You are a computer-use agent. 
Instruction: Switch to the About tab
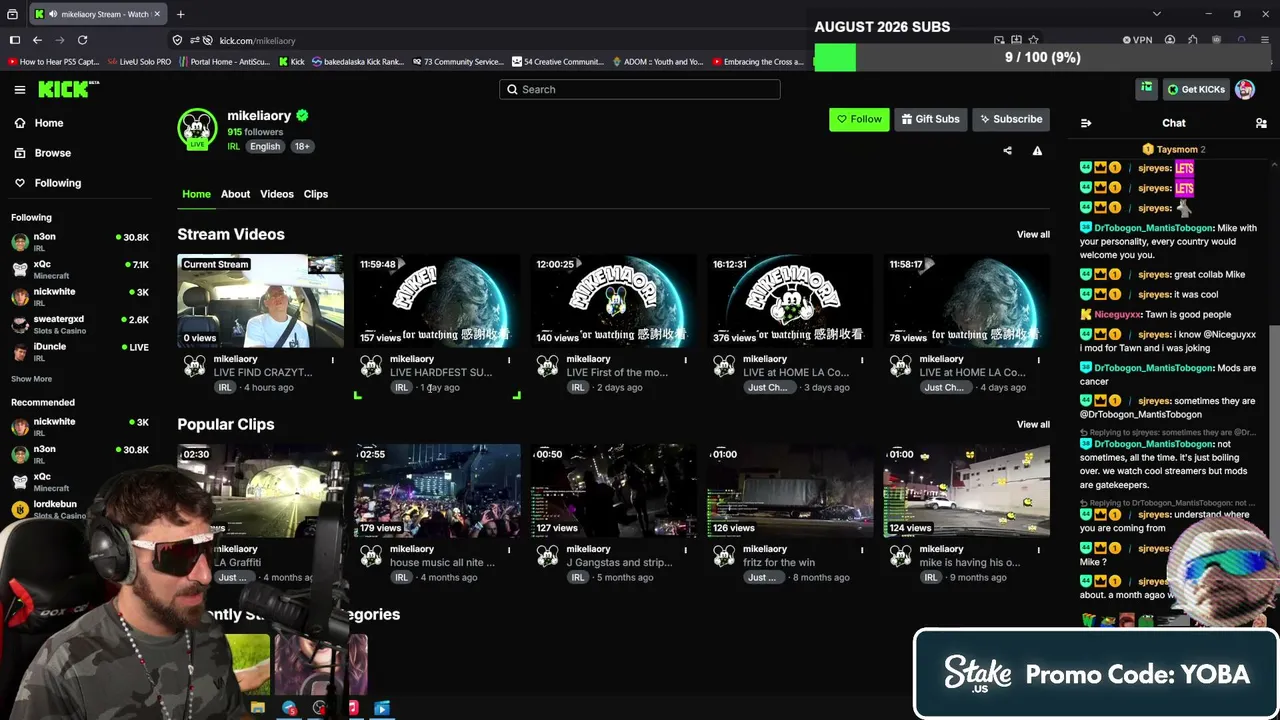point(235,194)
